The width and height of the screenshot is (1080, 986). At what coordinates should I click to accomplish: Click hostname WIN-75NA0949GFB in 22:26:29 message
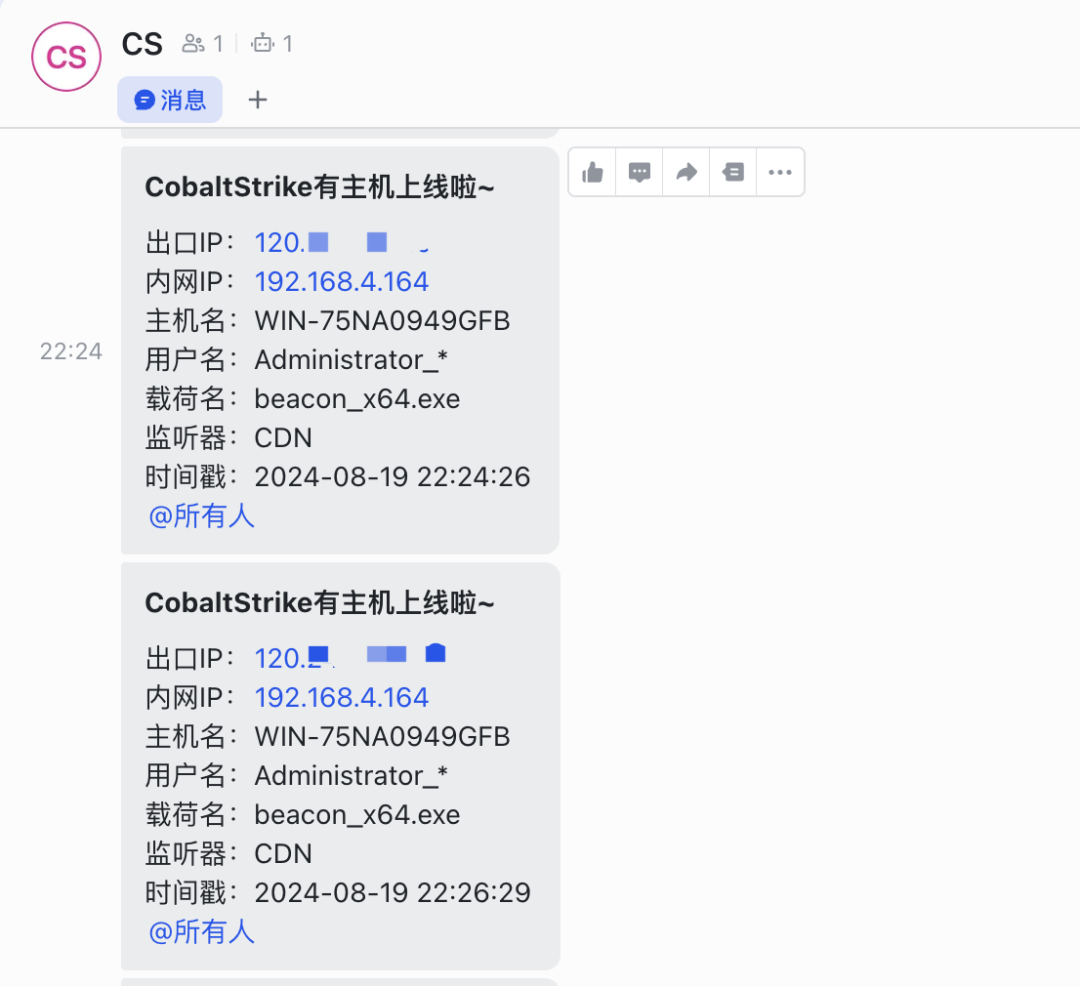pos(382,737)
